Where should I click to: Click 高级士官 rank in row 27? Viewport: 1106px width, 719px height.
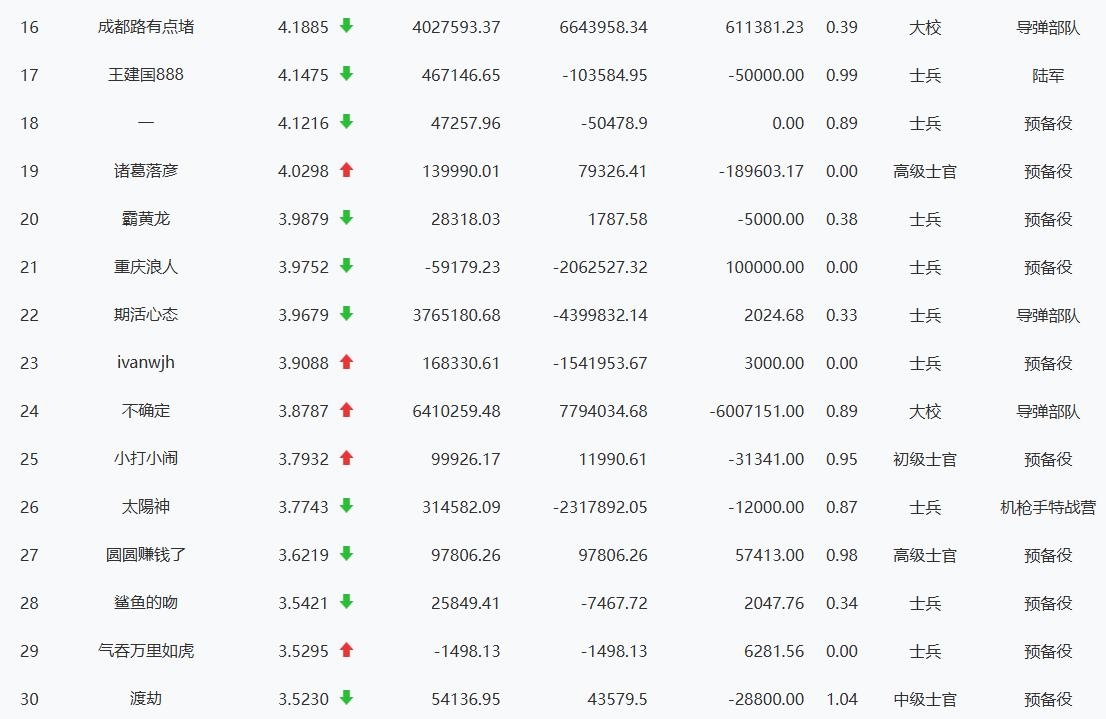(925, 555)
